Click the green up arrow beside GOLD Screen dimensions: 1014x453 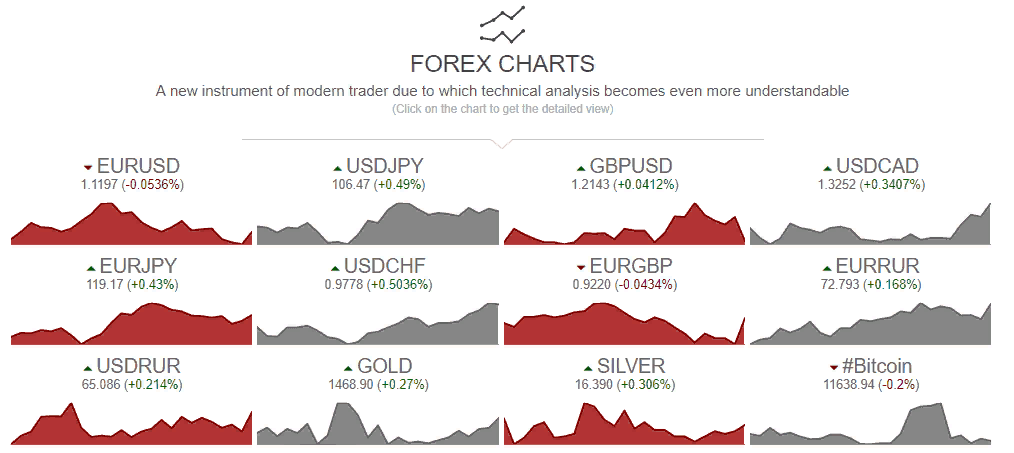click(x=348, y=368)
